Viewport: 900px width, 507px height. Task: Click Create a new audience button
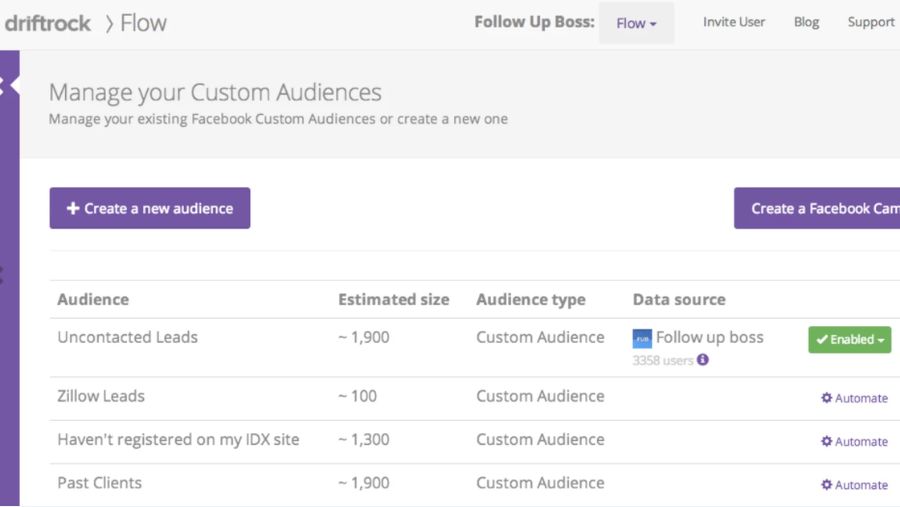[x=150, y=208]
